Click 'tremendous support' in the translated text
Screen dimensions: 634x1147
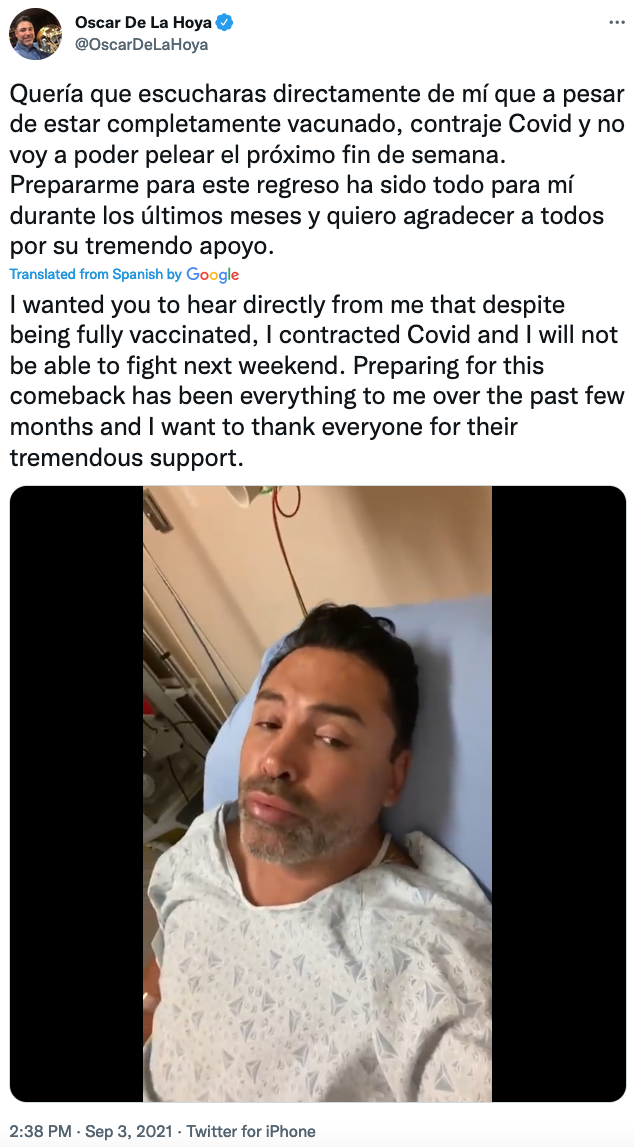pyautogui.click(x=125, y=459)
